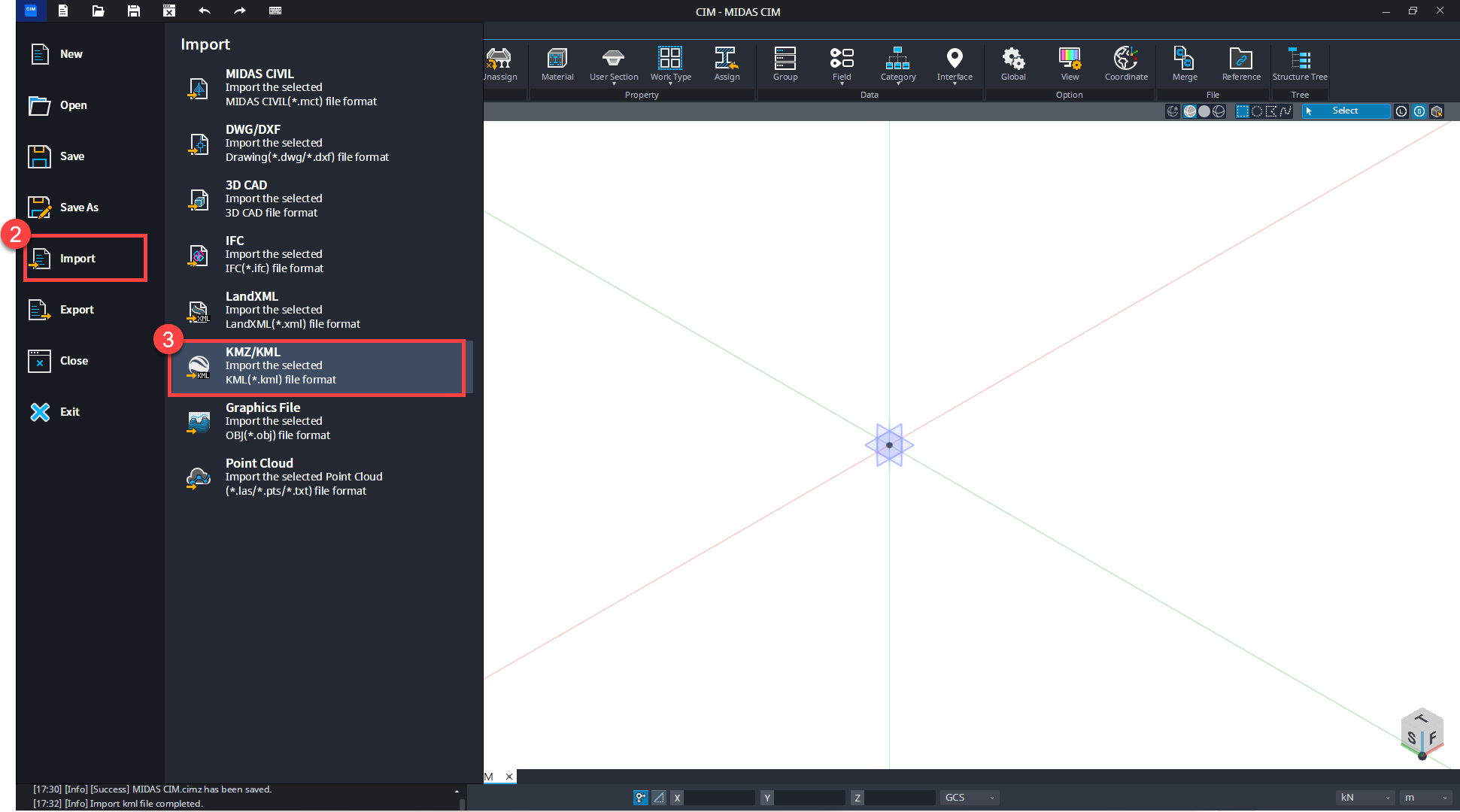The image size is (1460, 812).
Task: Toggle wireframe display mode
Action: [x=1219, y=111]
